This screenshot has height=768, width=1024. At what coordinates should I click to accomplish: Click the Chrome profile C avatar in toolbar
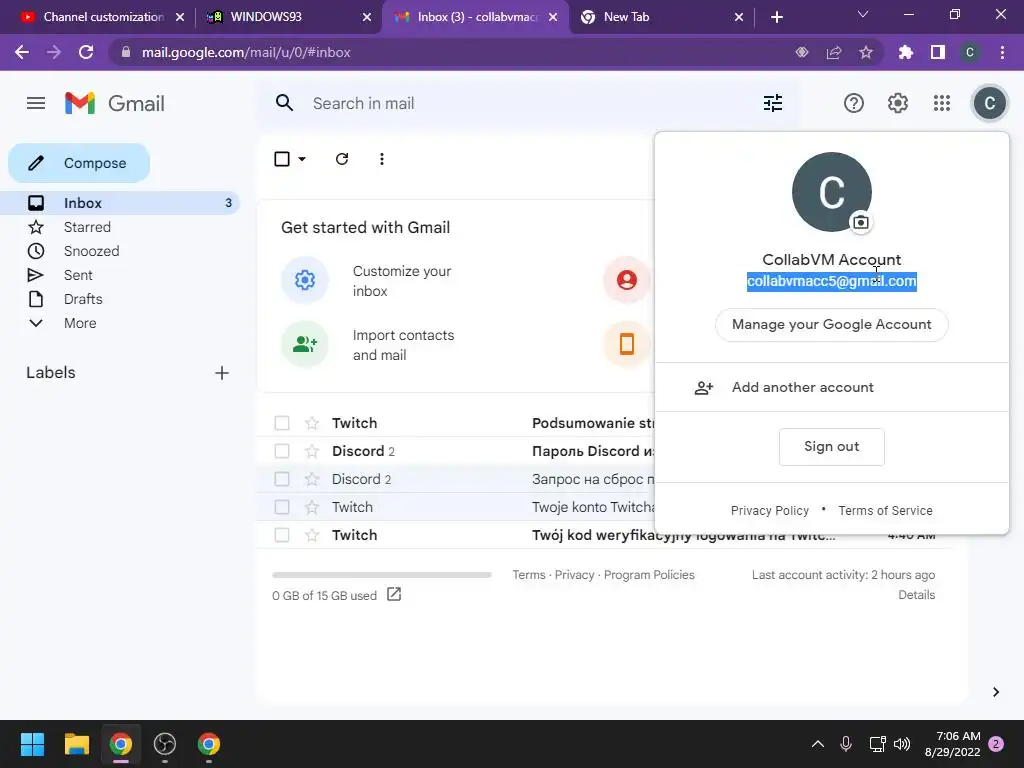(970, 52)
